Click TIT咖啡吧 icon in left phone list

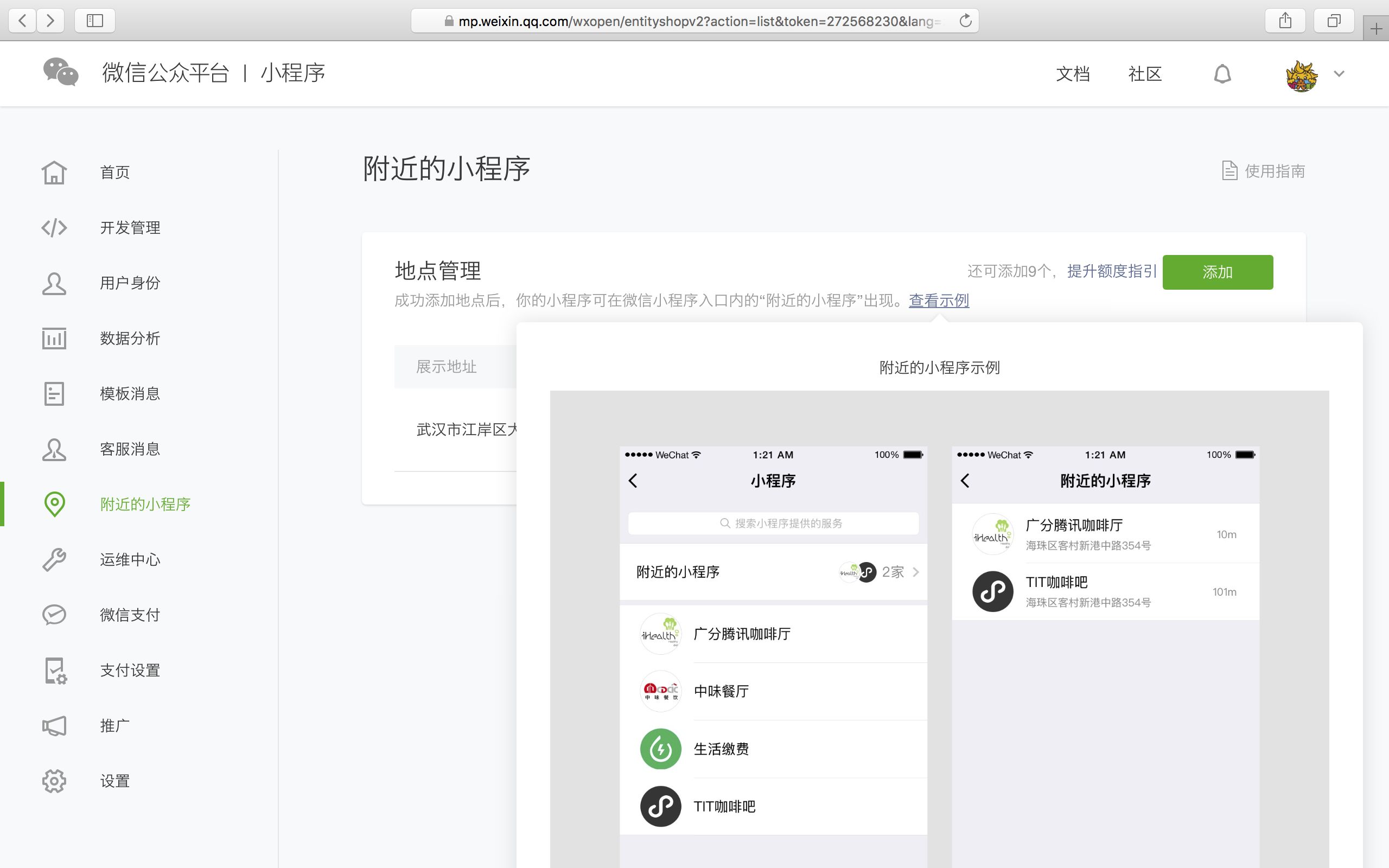[661, 806]
